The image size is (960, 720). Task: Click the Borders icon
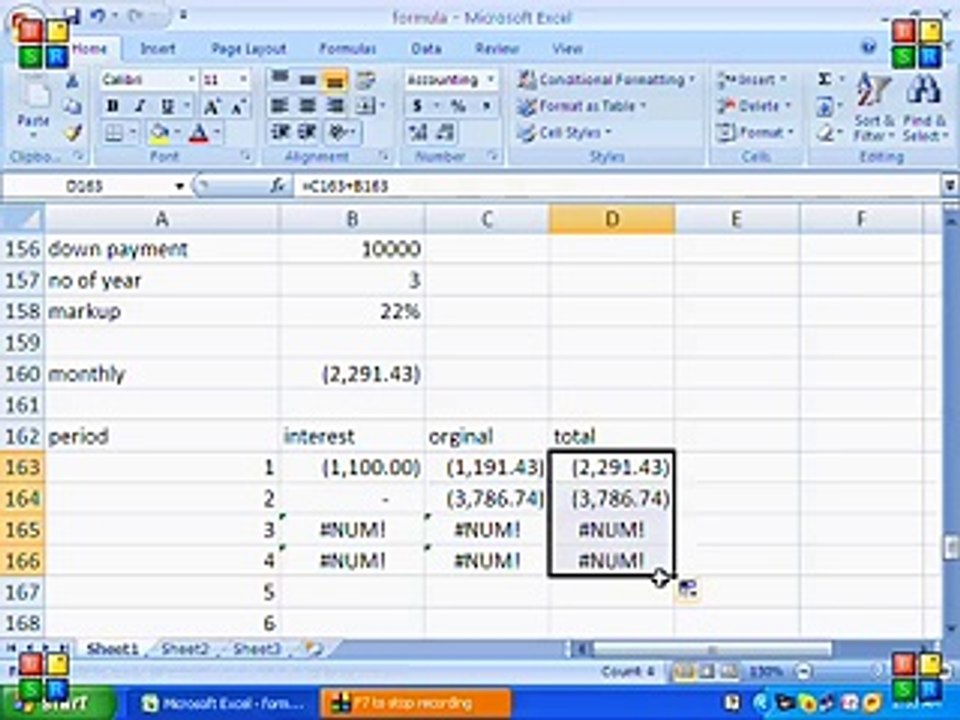click(114, 133)
